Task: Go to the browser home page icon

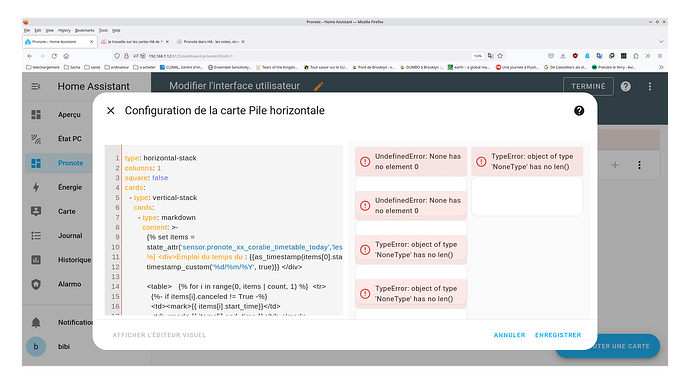Action: [x=66, y=56]
